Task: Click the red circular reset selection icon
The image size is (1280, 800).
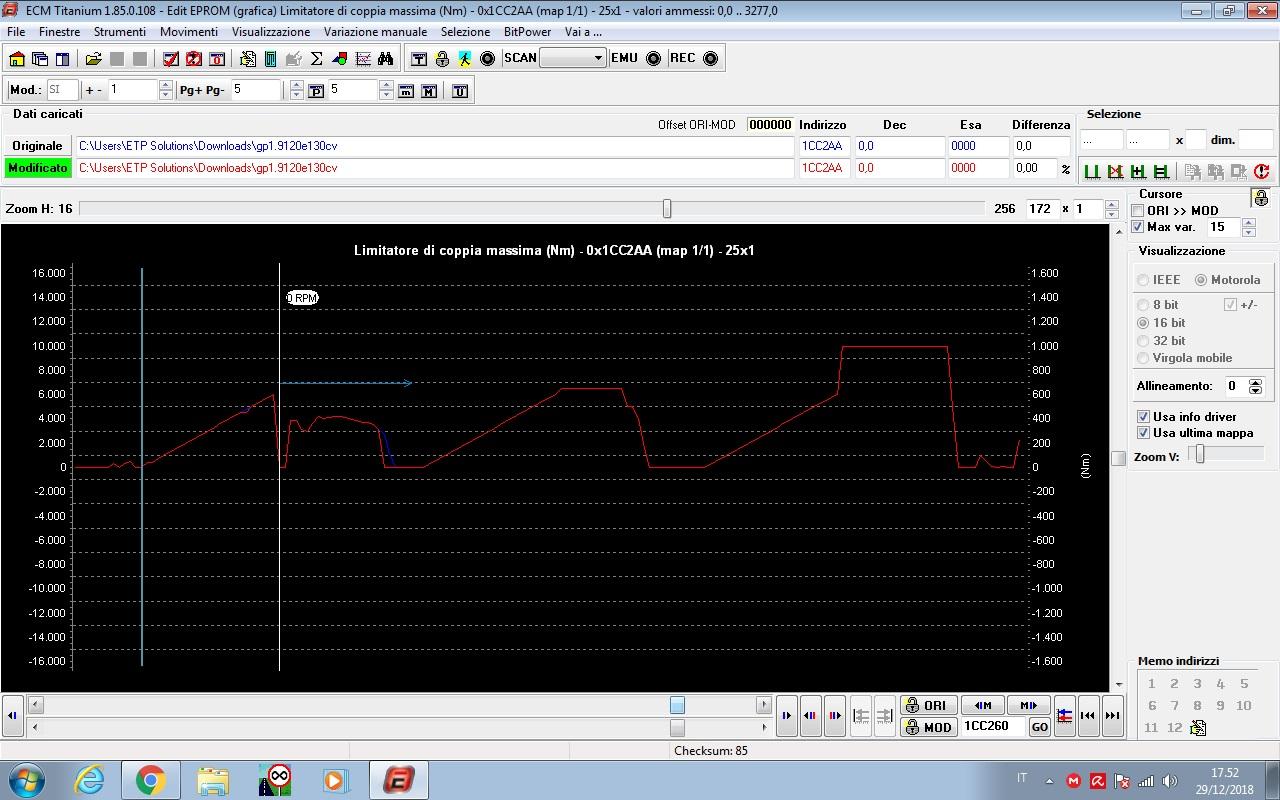Action: coord(1261,171)
